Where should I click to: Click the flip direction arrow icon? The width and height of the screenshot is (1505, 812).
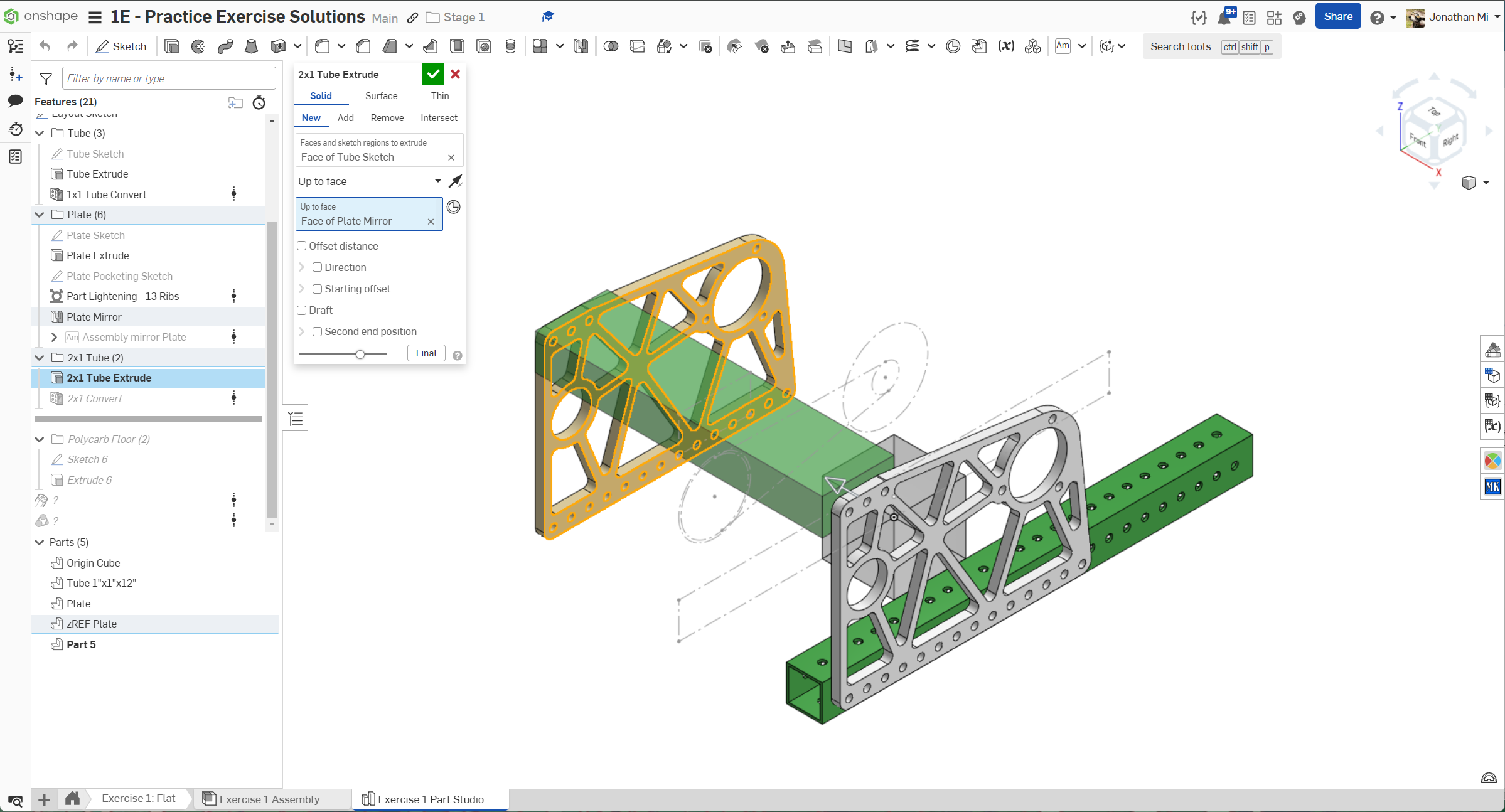click(456, 181)
